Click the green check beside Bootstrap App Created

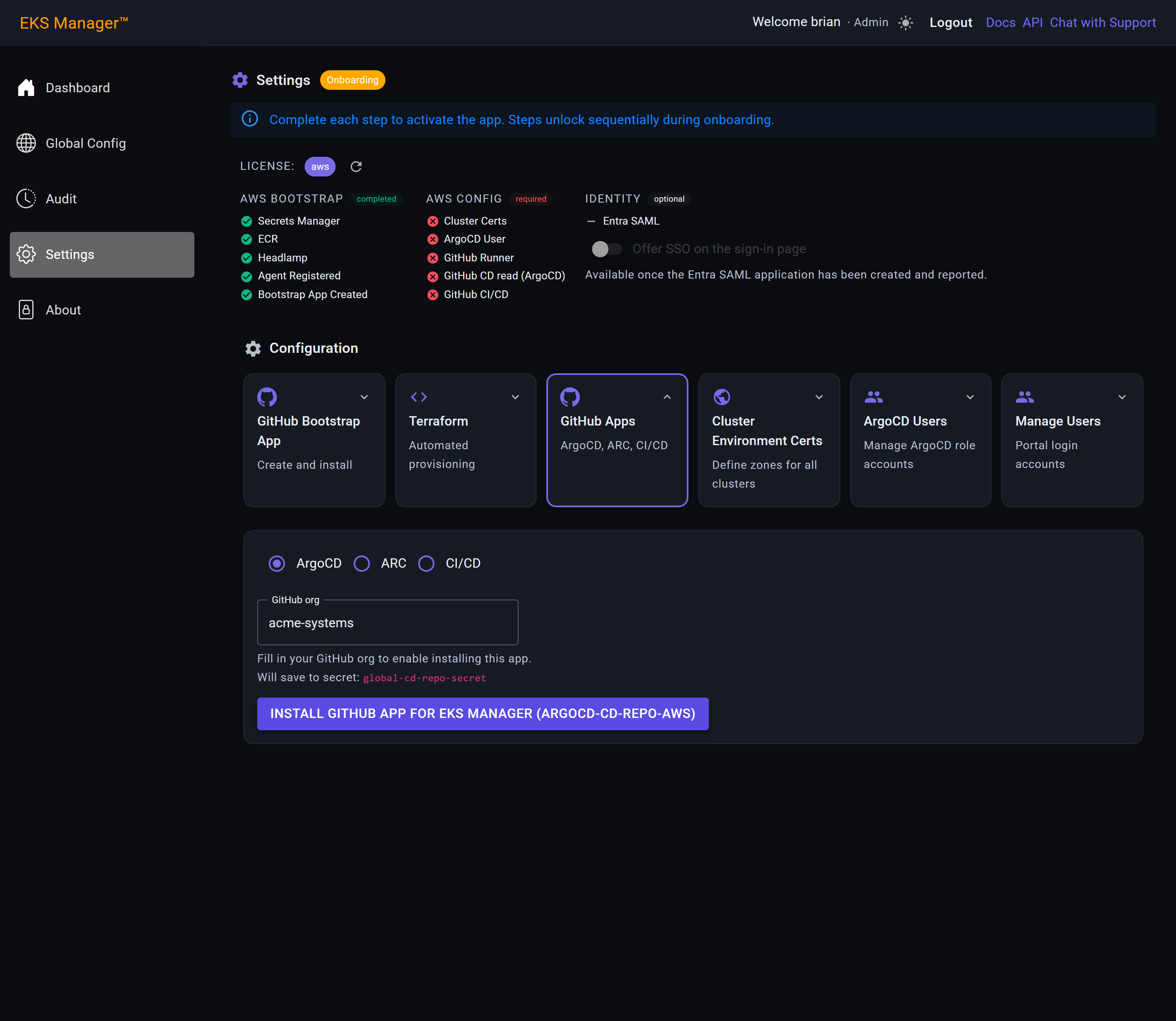[x=246, y=294]
